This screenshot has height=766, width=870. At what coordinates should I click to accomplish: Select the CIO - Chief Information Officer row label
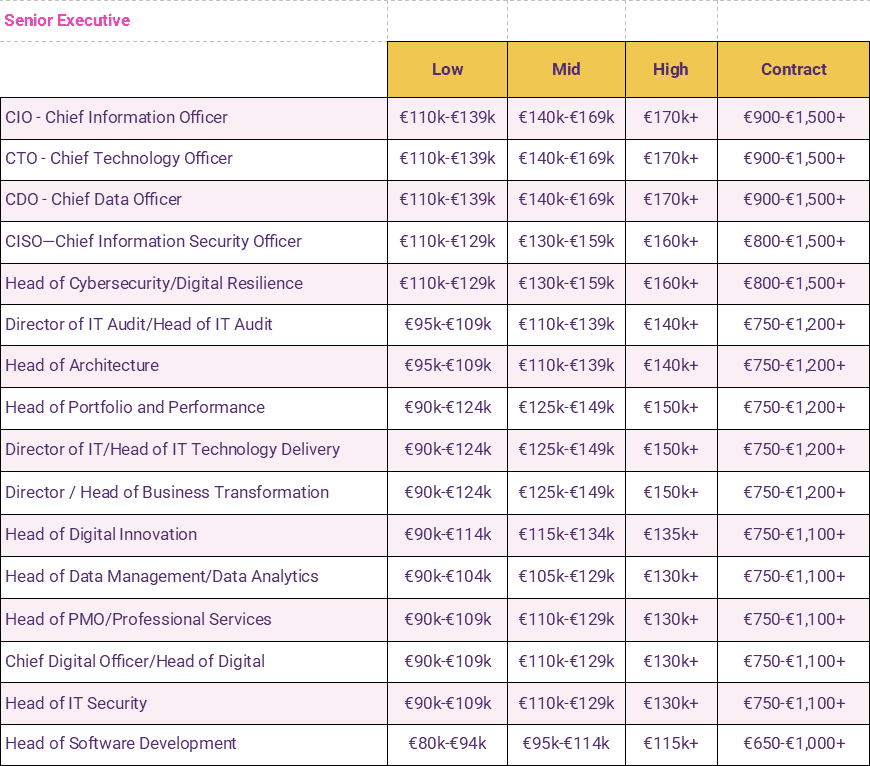(x=116, y=117)
